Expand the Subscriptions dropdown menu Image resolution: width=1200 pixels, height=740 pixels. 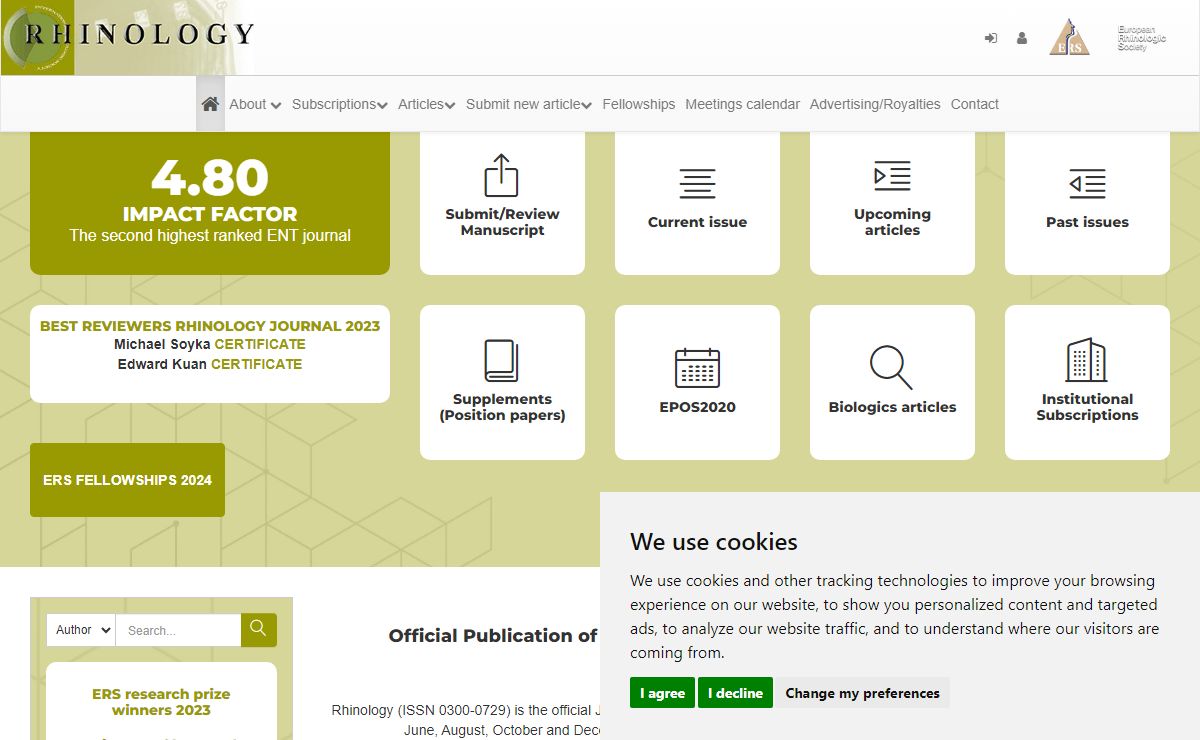coord(340,104)
